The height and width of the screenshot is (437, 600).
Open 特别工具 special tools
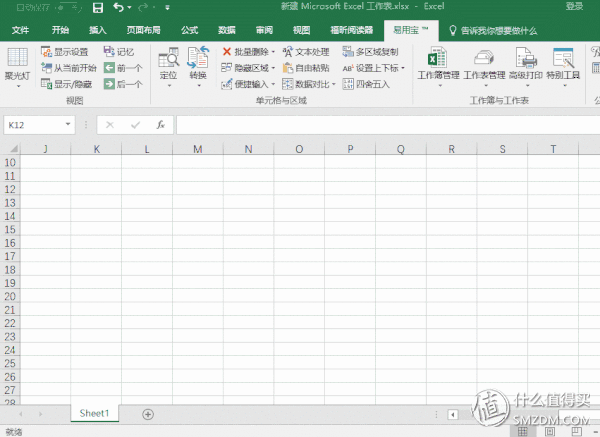pos(563,62)
